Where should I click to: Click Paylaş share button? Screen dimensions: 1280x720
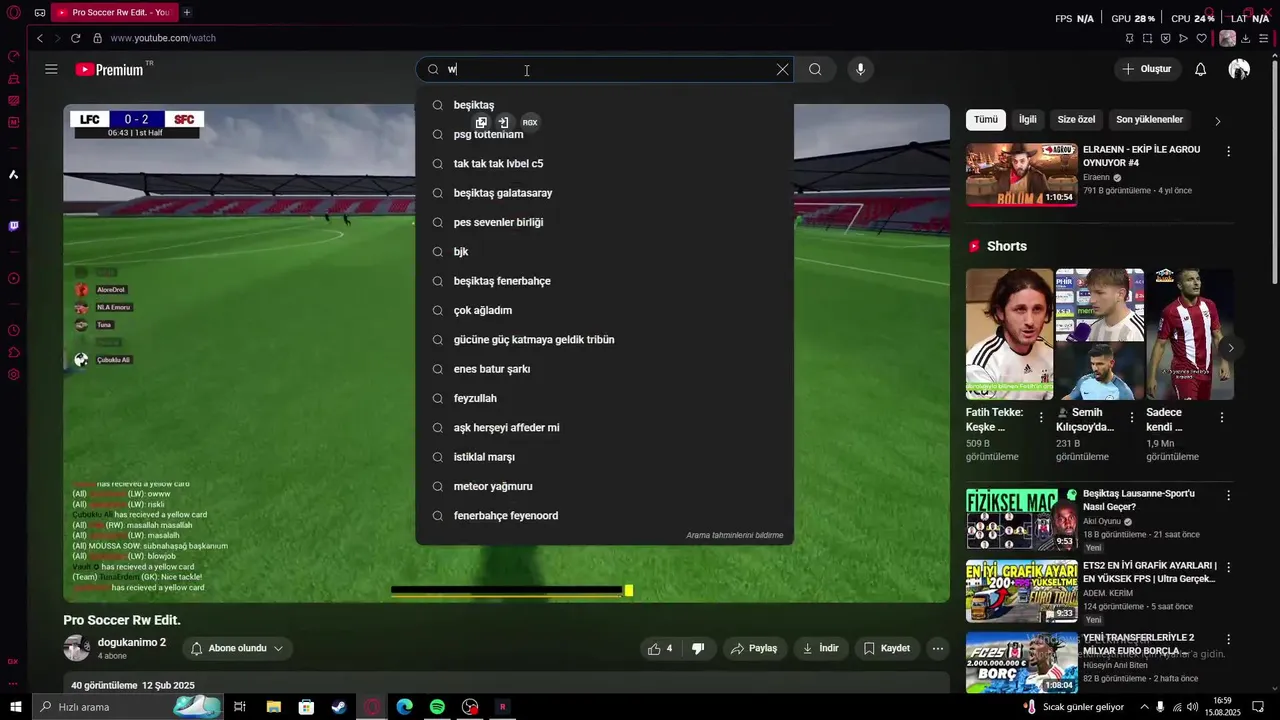point(754,648)
